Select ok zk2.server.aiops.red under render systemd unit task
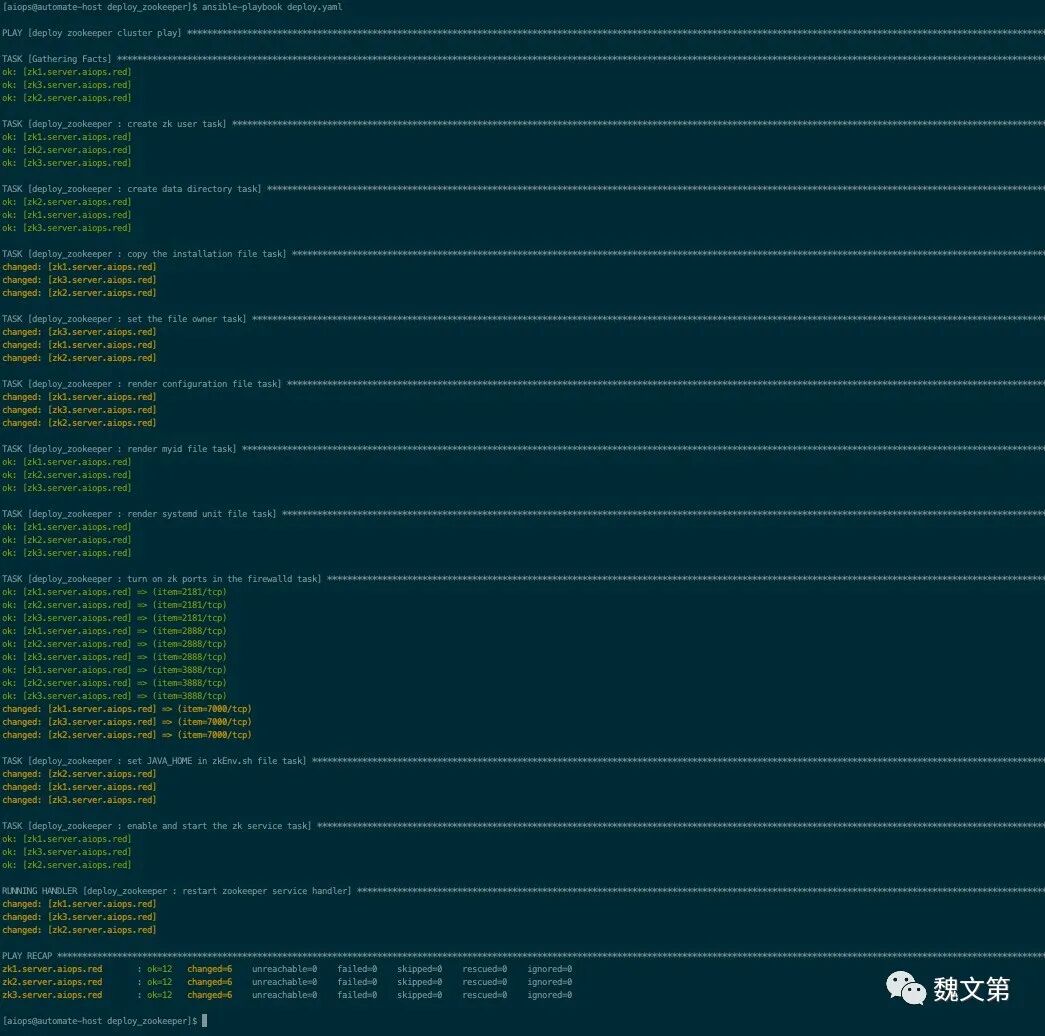Viewport: 1045px width, 1036px height. [67, 540]
